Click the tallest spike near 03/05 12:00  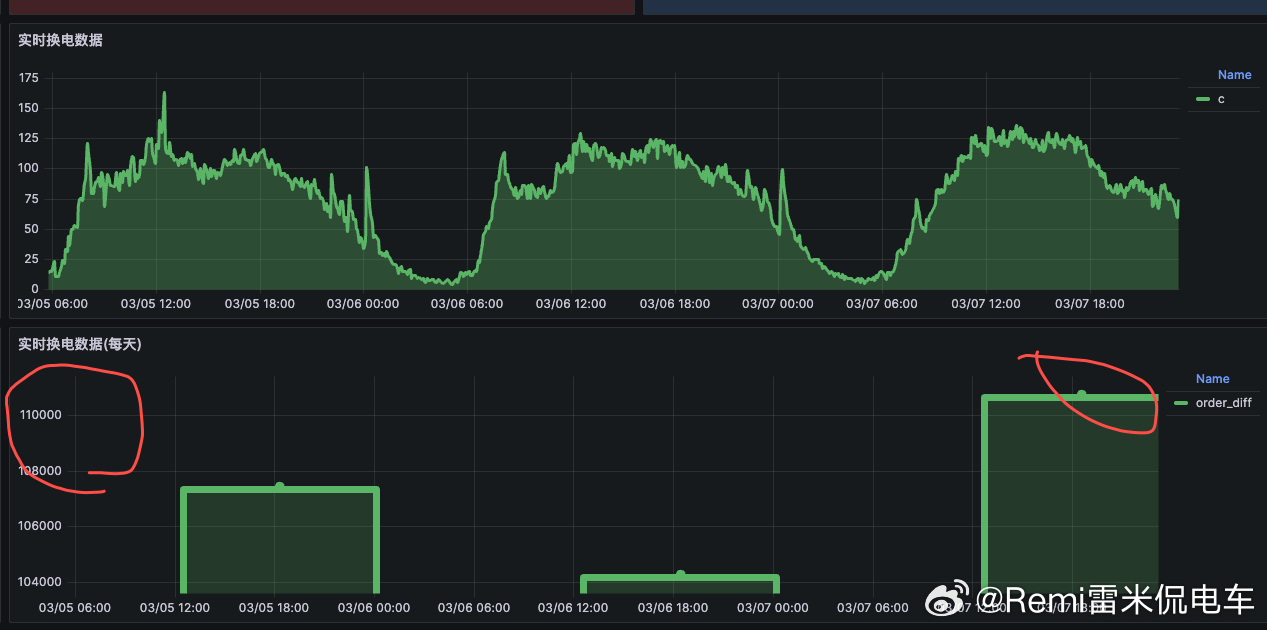(164, 94)
